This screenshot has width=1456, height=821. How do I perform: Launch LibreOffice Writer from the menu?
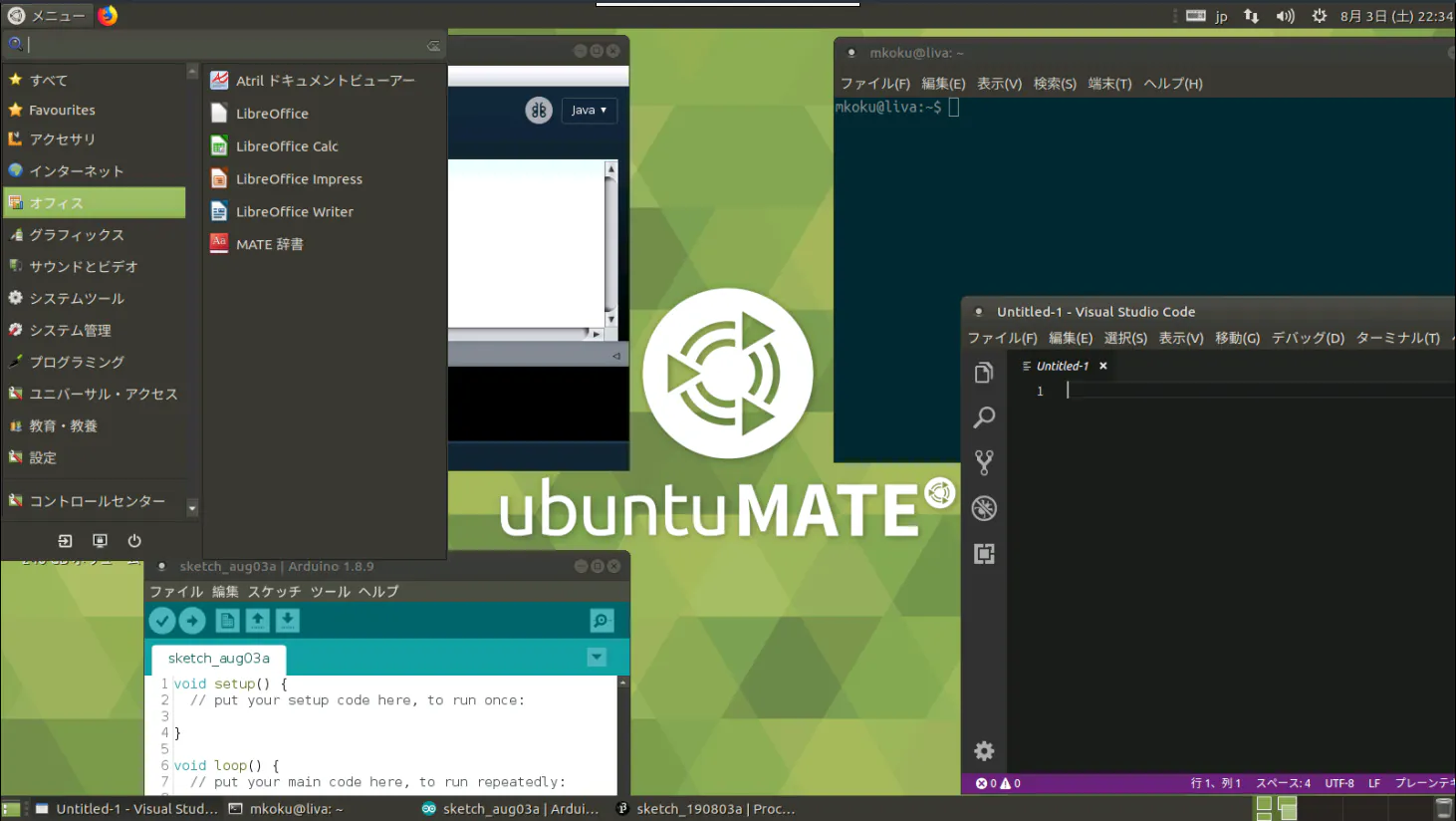pos(293,211)
